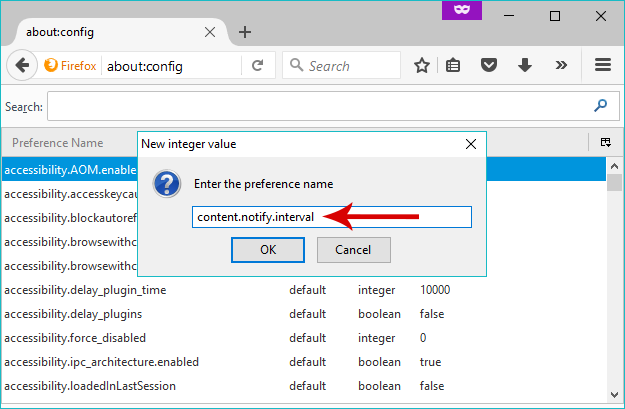Screen dimensions: 625x409
Task: Focus the browser Search box
Action: [x=342, y=65]
